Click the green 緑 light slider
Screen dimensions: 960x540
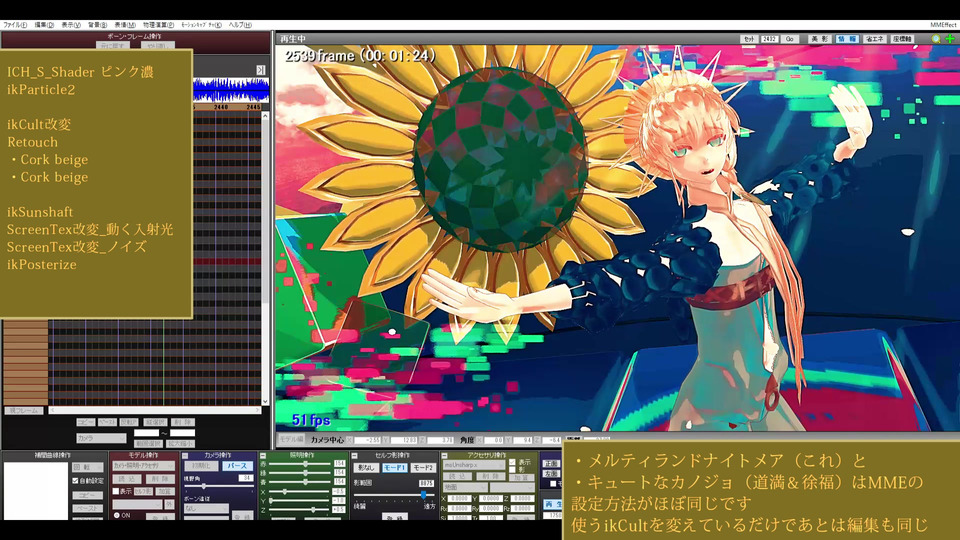(x=300, y=473)
